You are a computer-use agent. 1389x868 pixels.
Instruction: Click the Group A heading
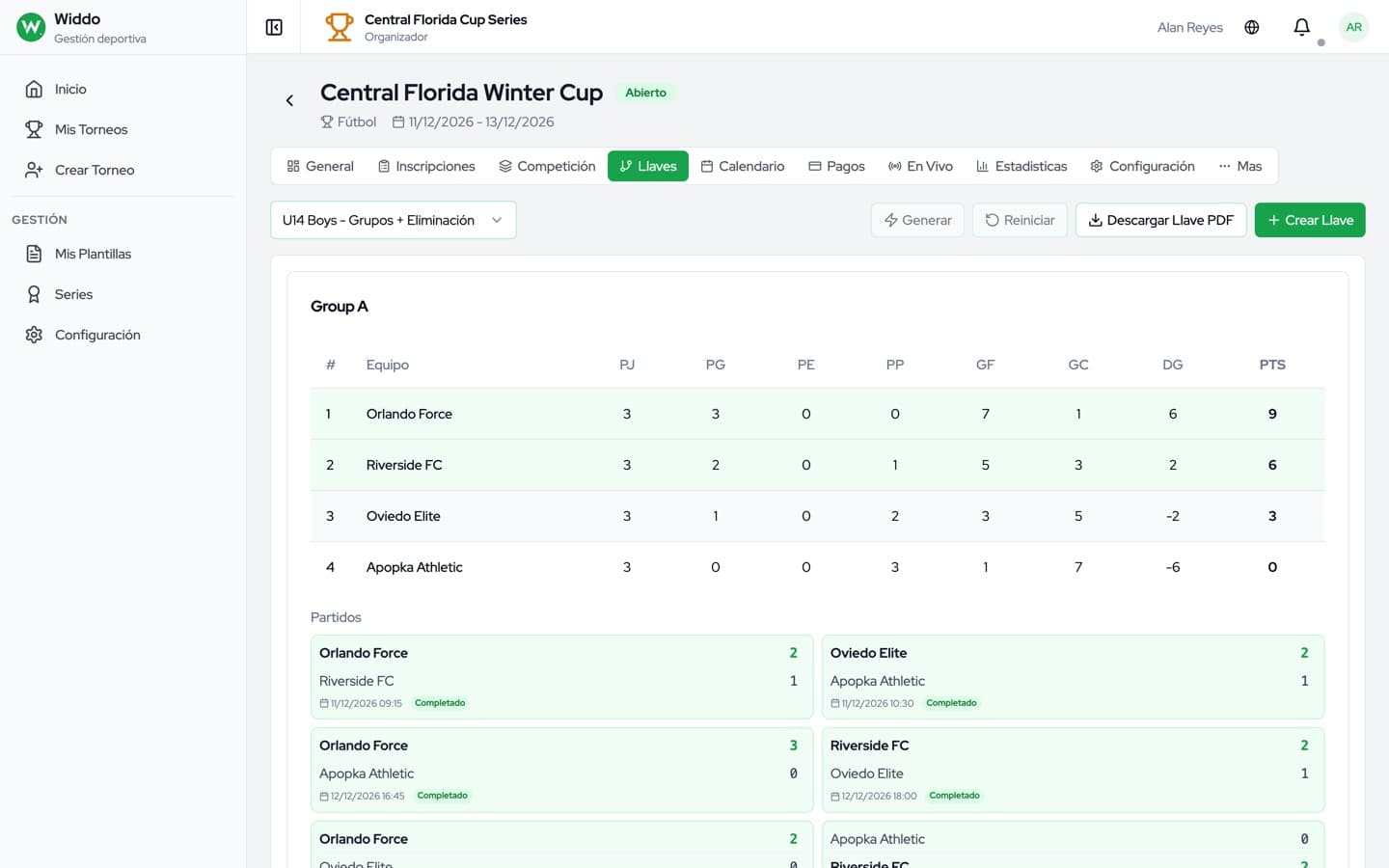coord(340,307)
